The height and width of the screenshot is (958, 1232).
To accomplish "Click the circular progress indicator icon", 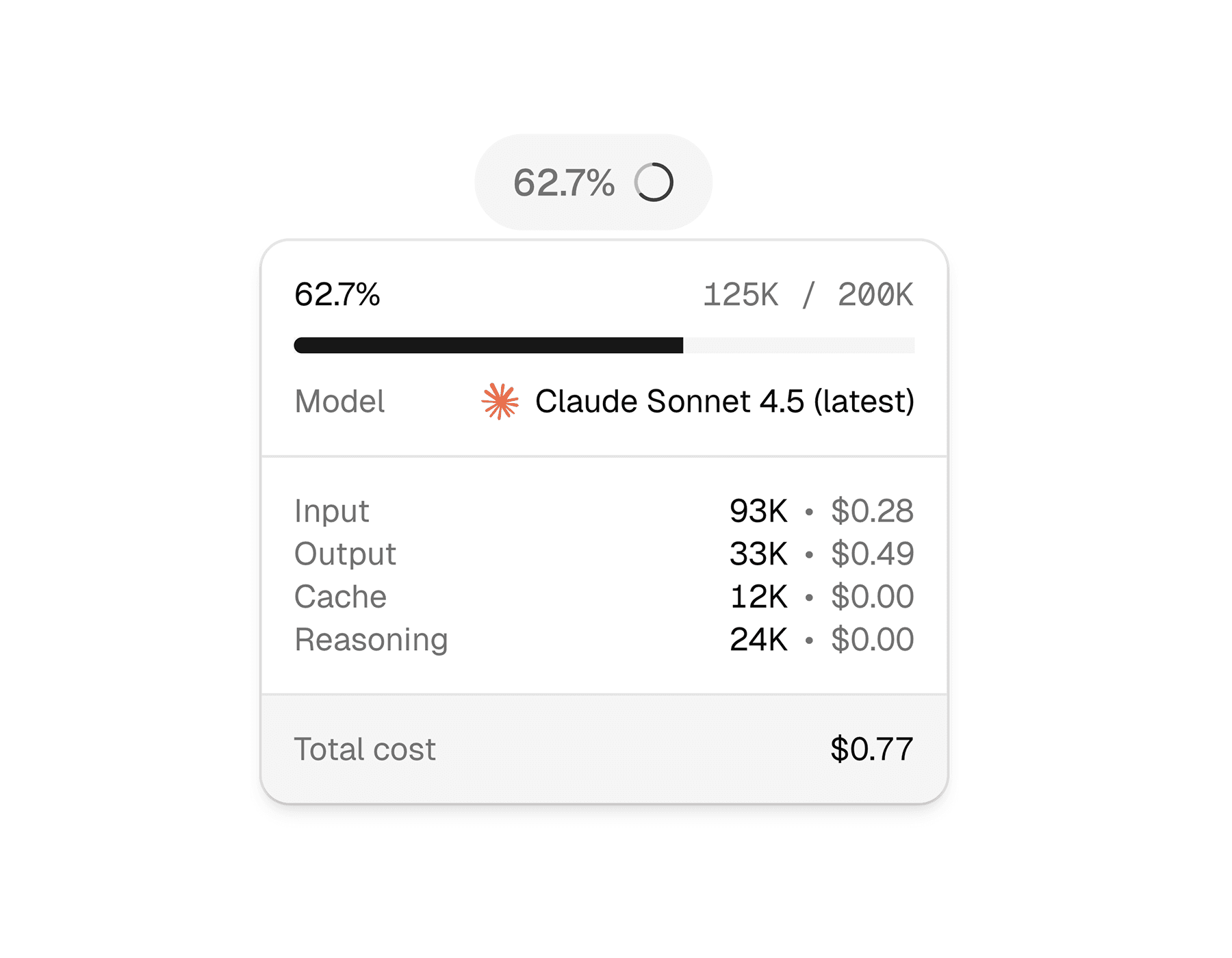I will coord(654,181).
